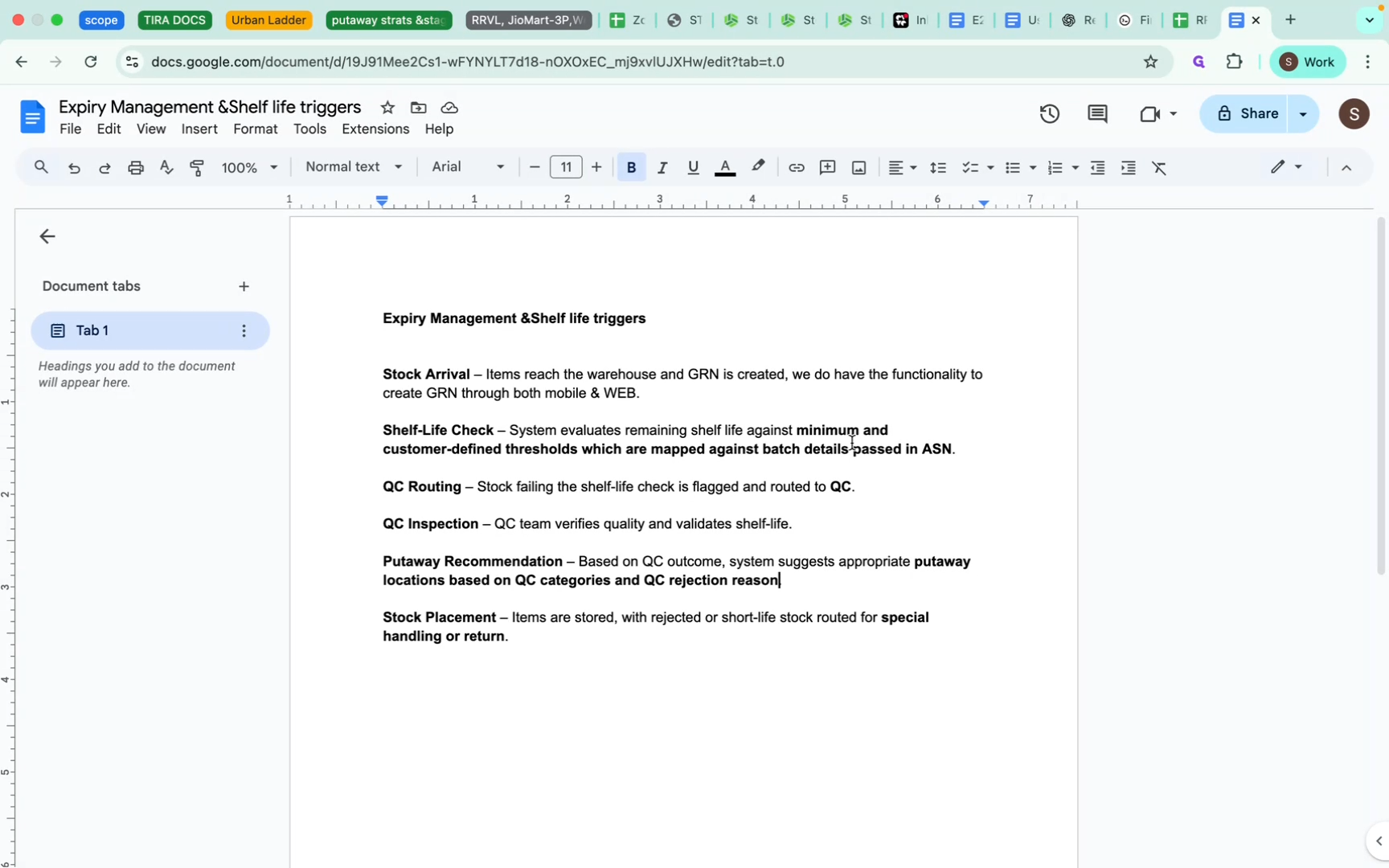Toggle bold formatting

click(x=631, y=167)
